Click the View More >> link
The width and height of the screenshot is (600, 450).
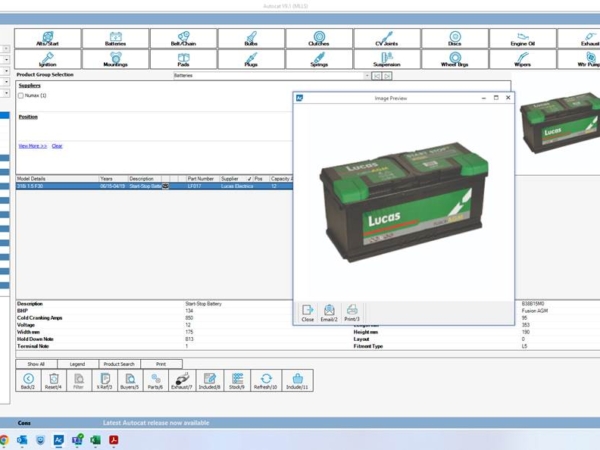pyautogui.click(x=33, y=146)
